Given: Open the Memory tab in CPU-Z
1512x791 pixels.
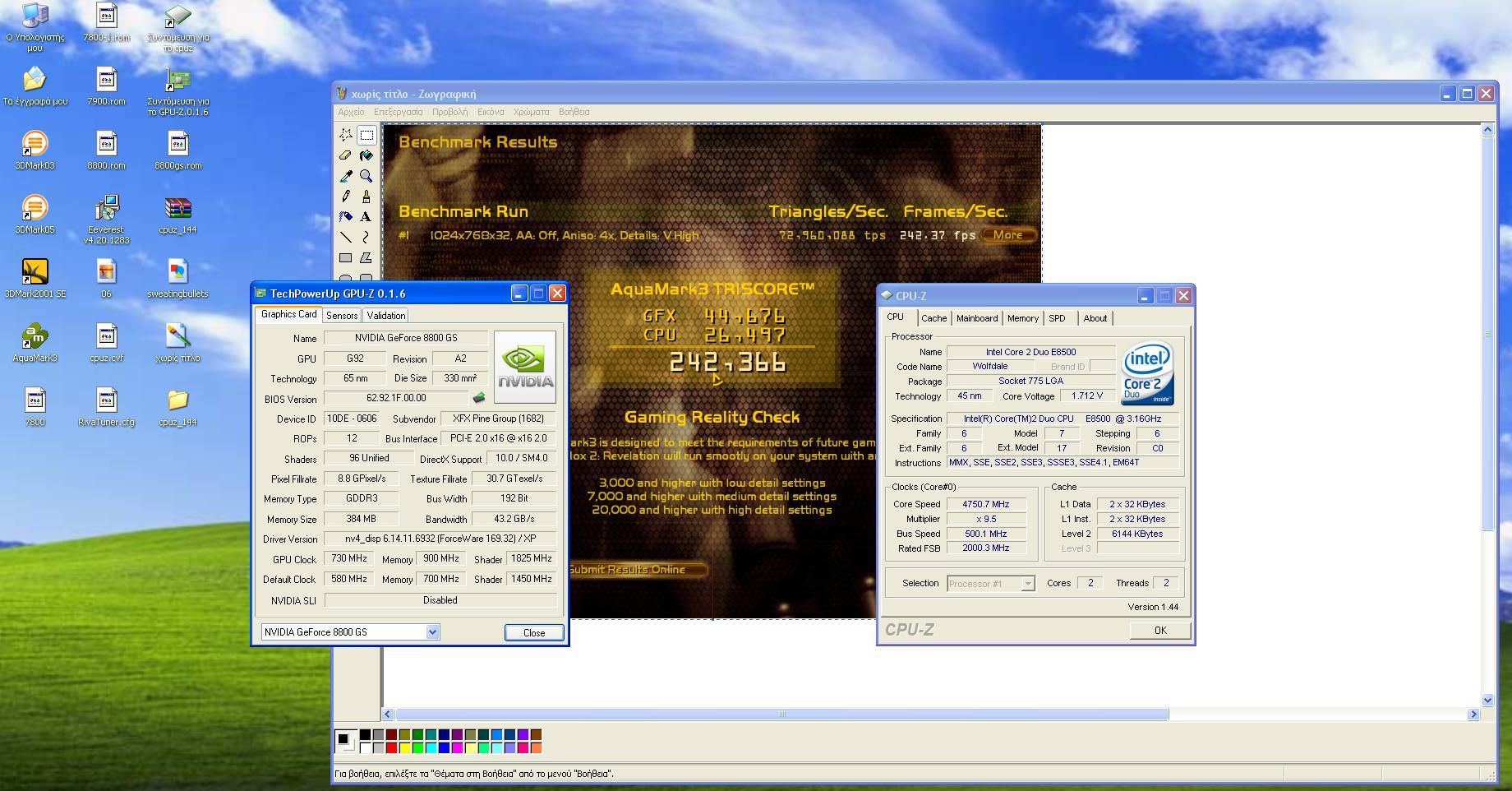Looking at the screenshot, I should point(1023,318).
